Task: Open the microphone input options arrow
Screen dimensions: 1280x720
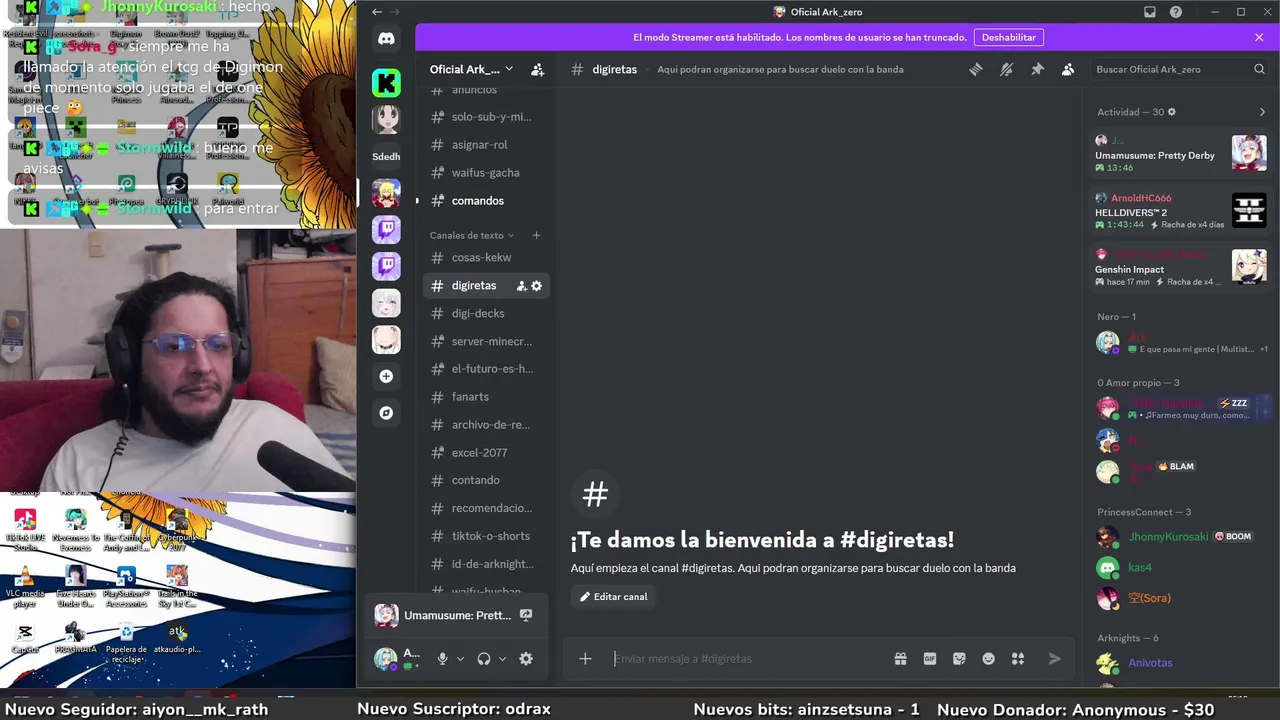Action: [460, 659]
